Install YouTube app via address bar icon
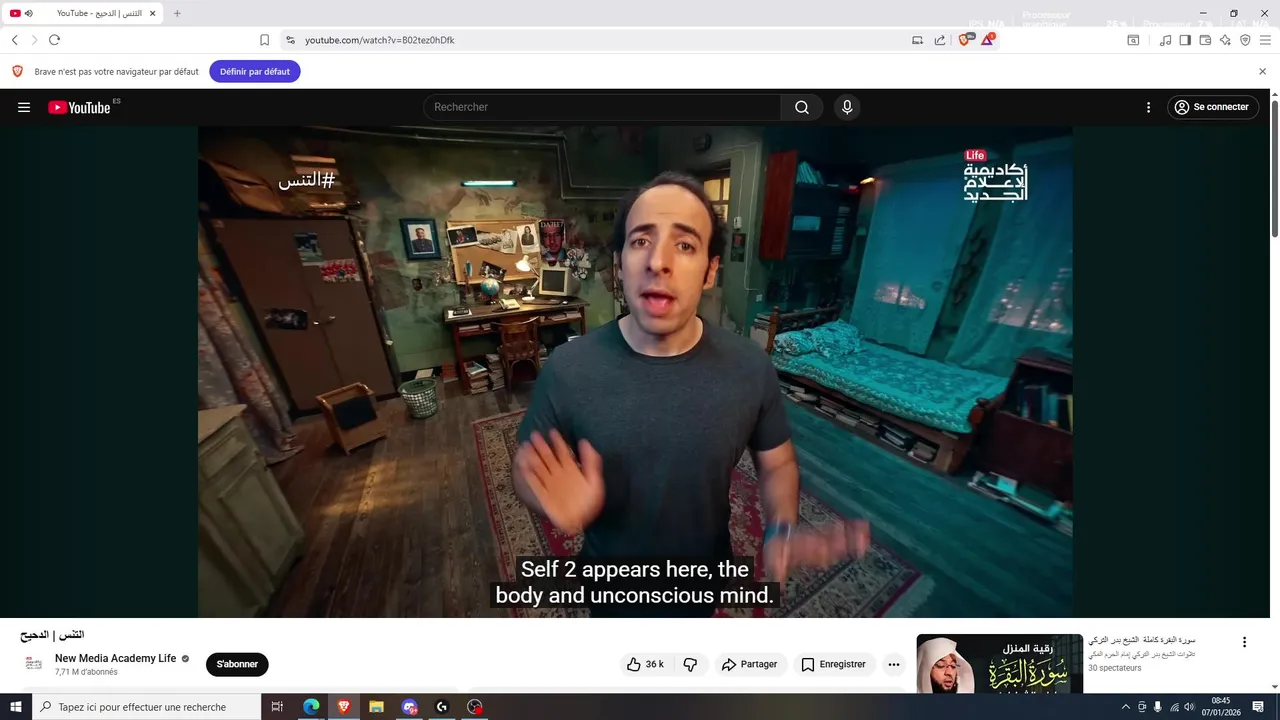Viewport: 1280px width, 720px height. click(917, 40)
